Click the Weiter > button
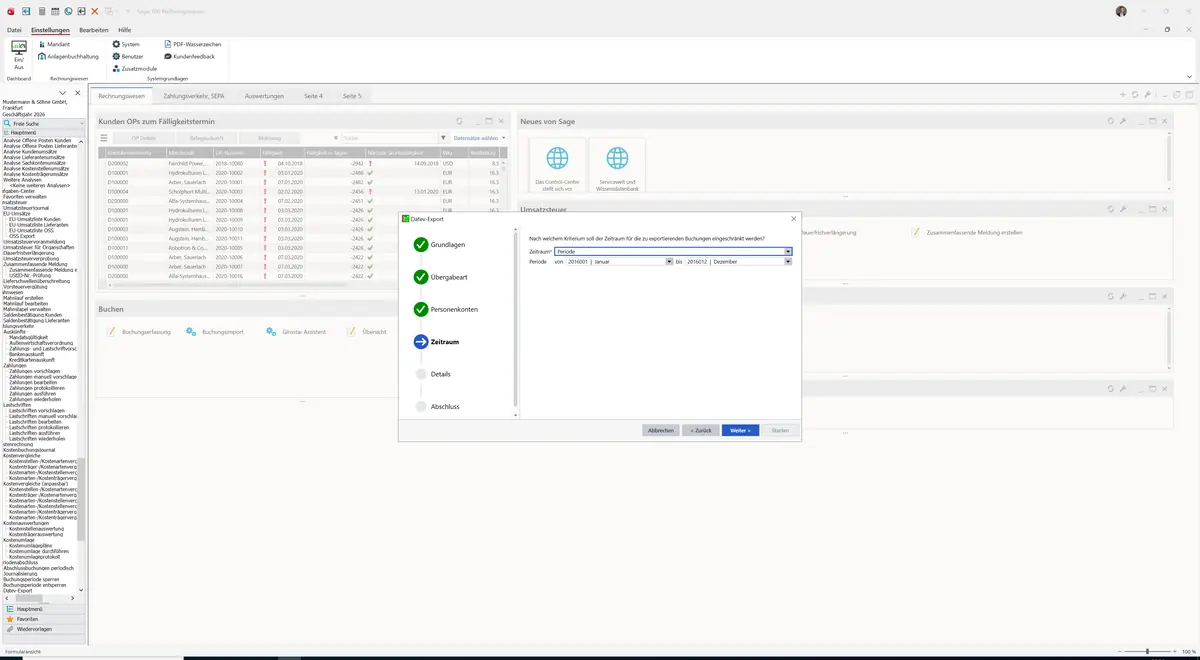This screenshot has height=660, width=1200. point(740,430)
